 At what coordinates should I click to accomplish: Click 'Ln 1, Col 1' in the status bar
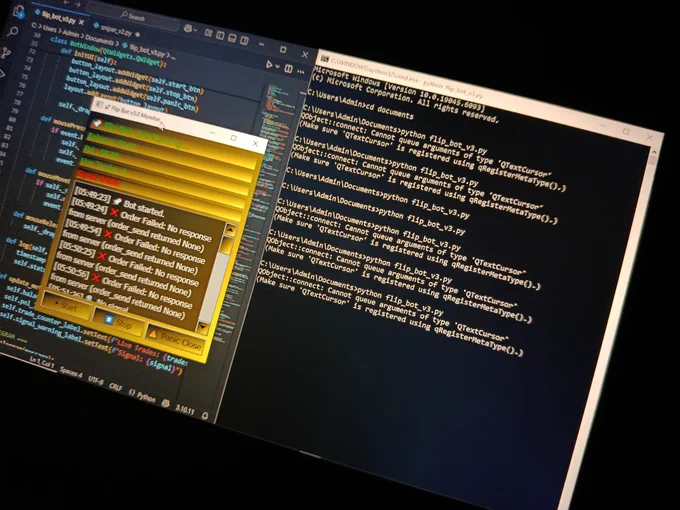(42, 363)
